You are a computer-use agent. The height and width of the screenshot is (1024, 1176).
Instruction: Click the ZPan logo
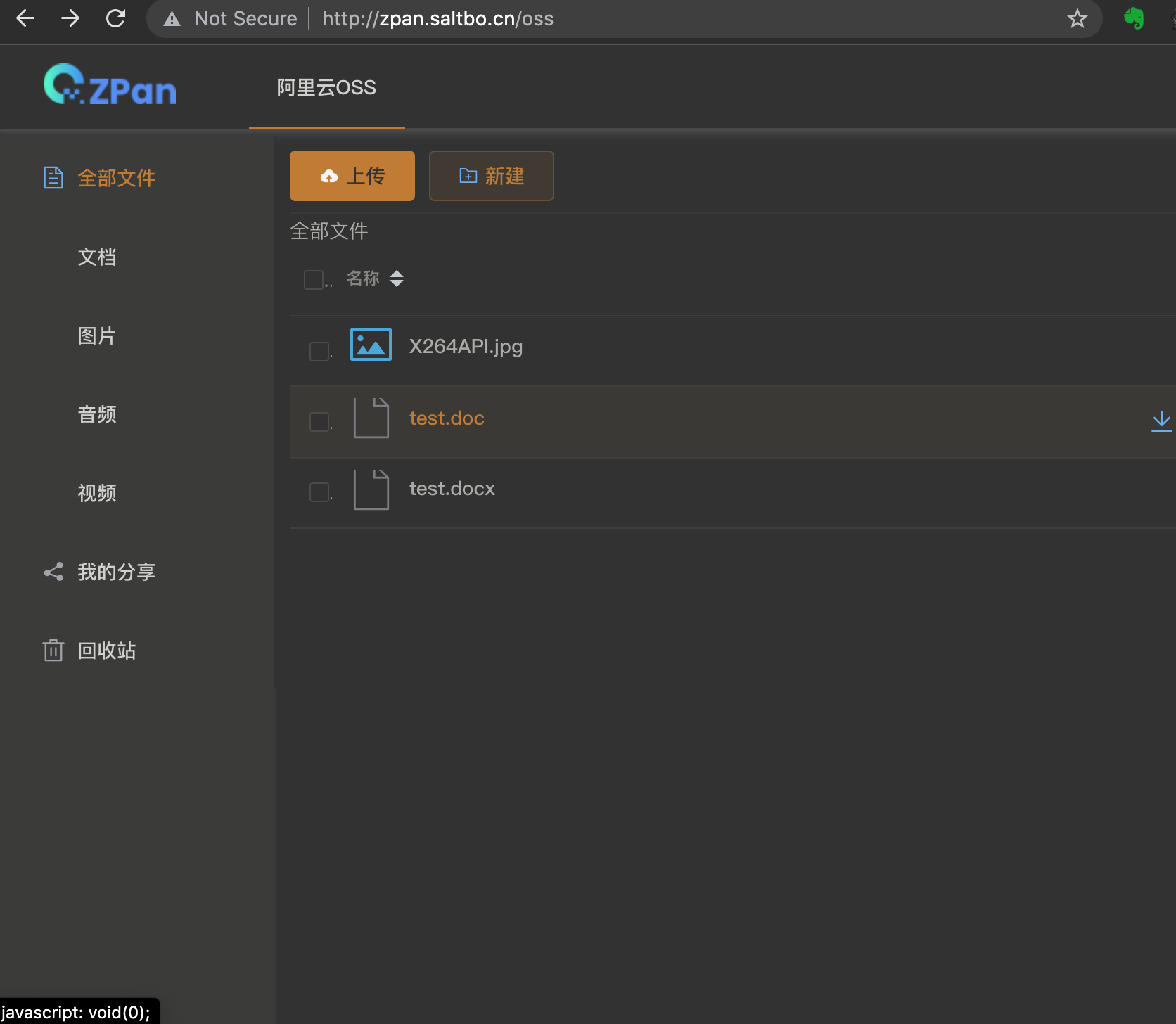[109, 86]
